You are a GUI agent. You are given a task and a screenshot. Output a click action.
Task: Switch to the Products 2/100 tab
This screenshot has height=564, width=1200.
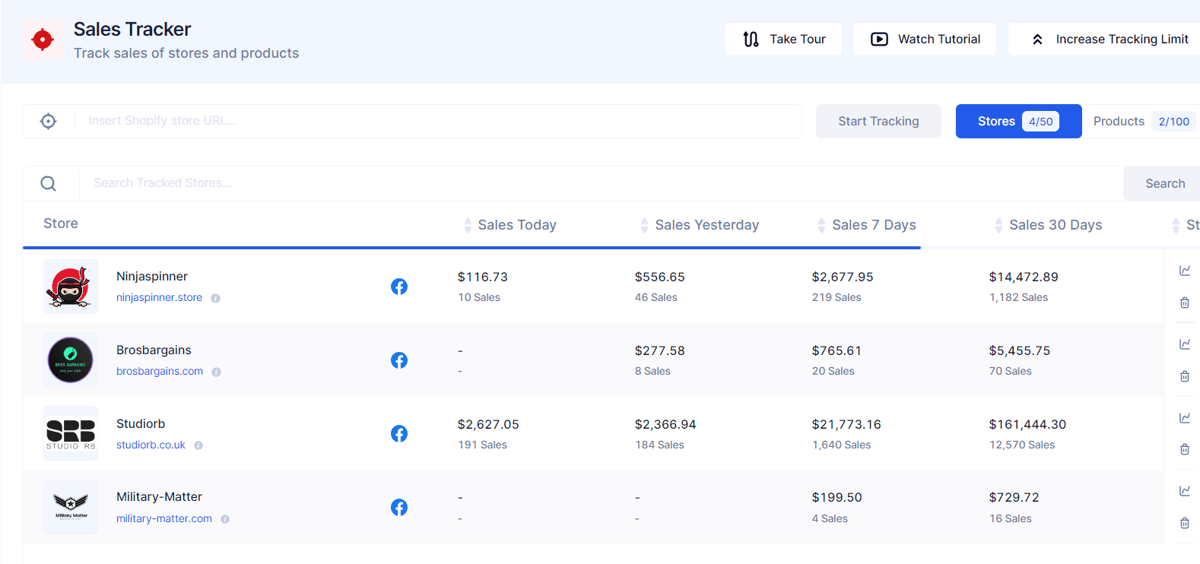[x=1143, y=121]
